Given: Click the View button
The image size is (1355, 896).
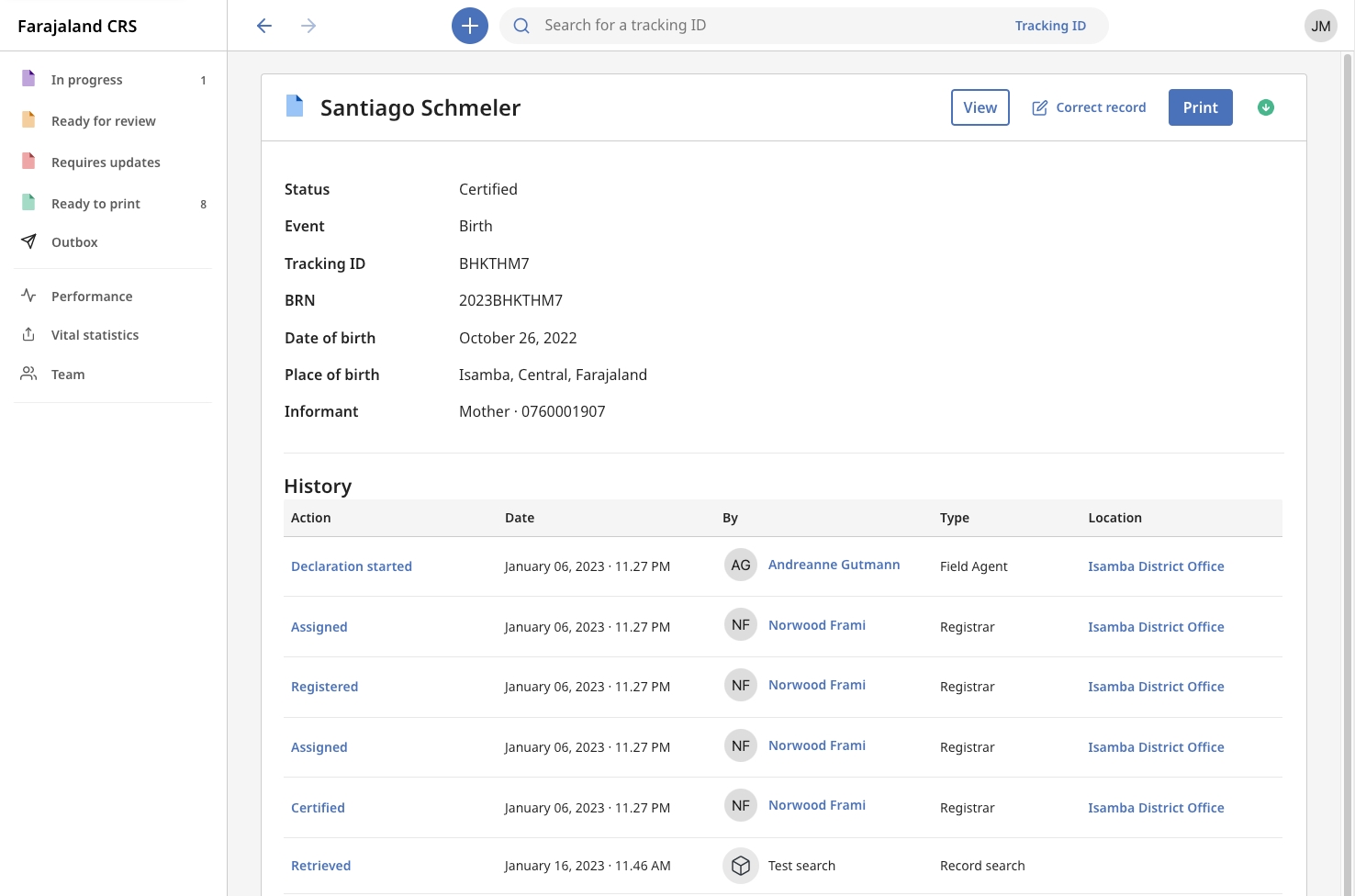Looking at the screenshot, I should pyautogui.click(x=980, y=107).
